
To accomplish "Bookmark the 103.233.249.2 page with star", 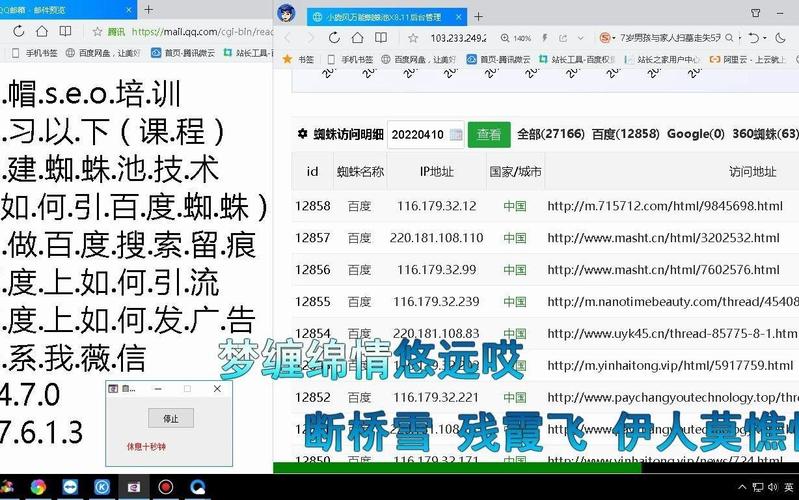I will point(413,38).
